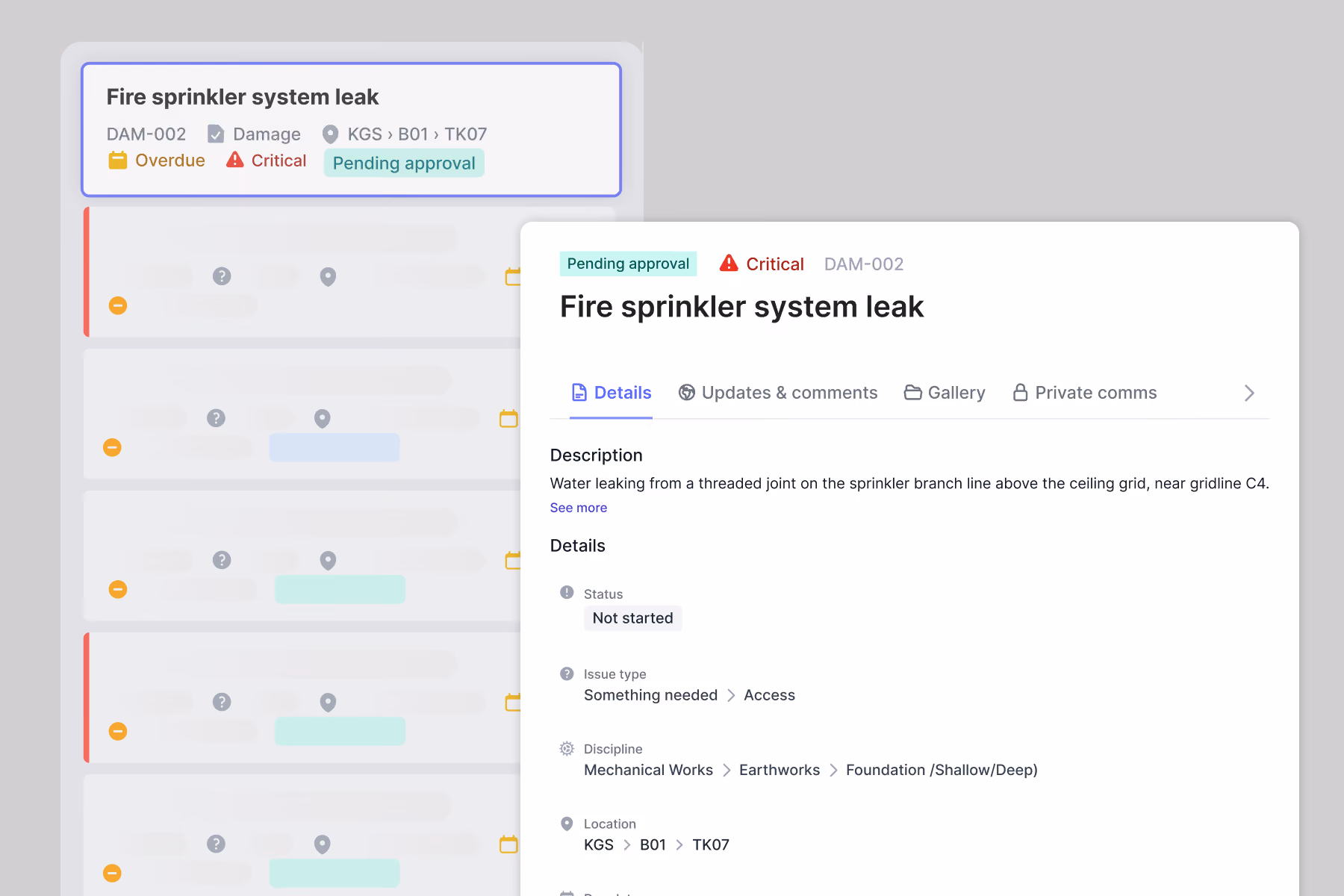
Task: Click the Pending approval badge in detail panel
Action: [x=628, y=264]
